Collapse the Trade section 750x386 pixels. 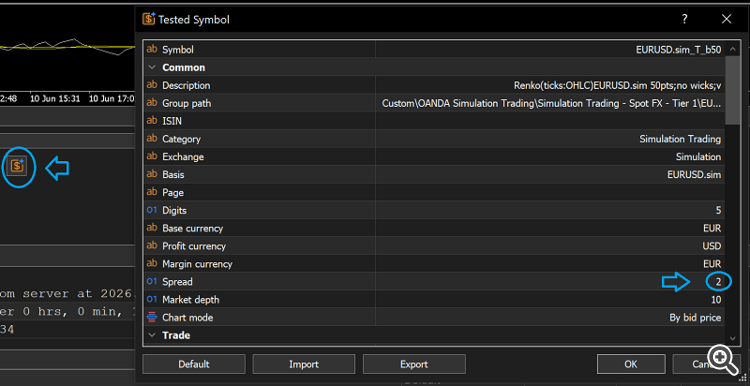click(152, 335)
